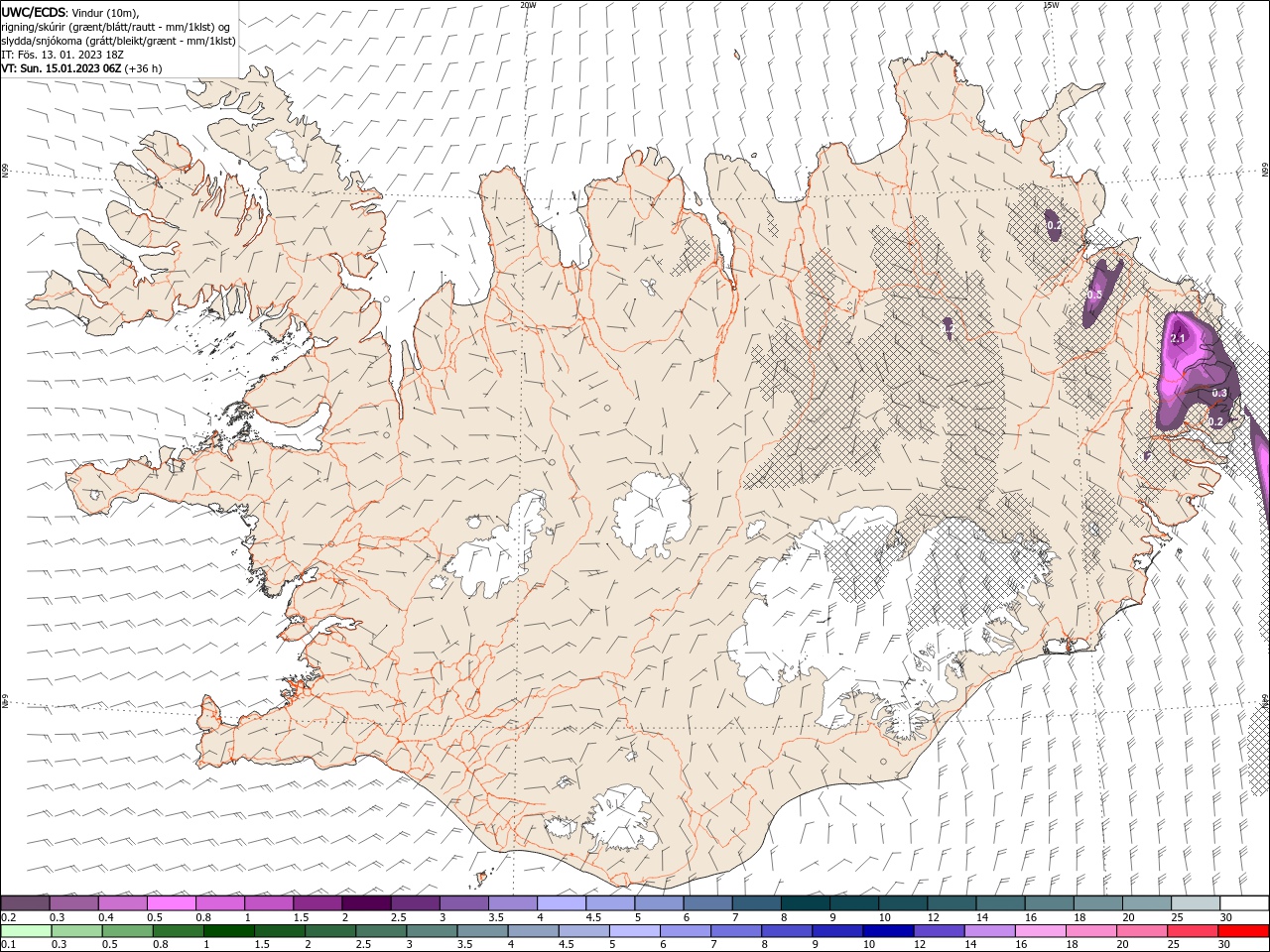Click the lavender 4–4.5 swatch in the top row
1270x952 pixels.
562,903
